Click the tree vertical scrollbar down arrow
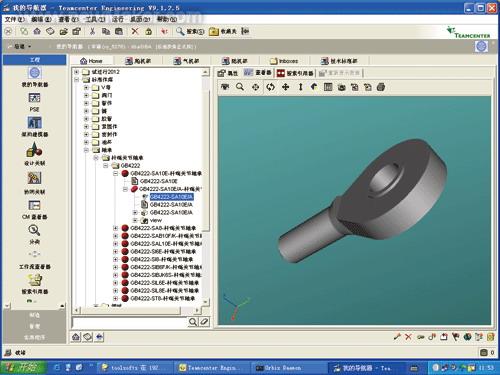The width and height of the screenshot is (500, 375). pos(206,302)
